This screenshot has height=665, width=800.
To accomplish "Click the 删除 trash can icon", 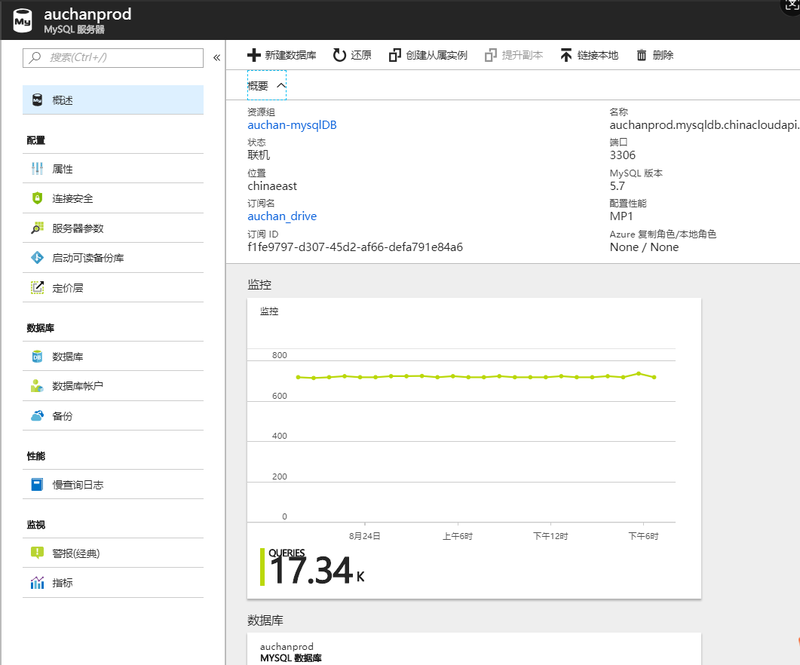I will (641, 55).
